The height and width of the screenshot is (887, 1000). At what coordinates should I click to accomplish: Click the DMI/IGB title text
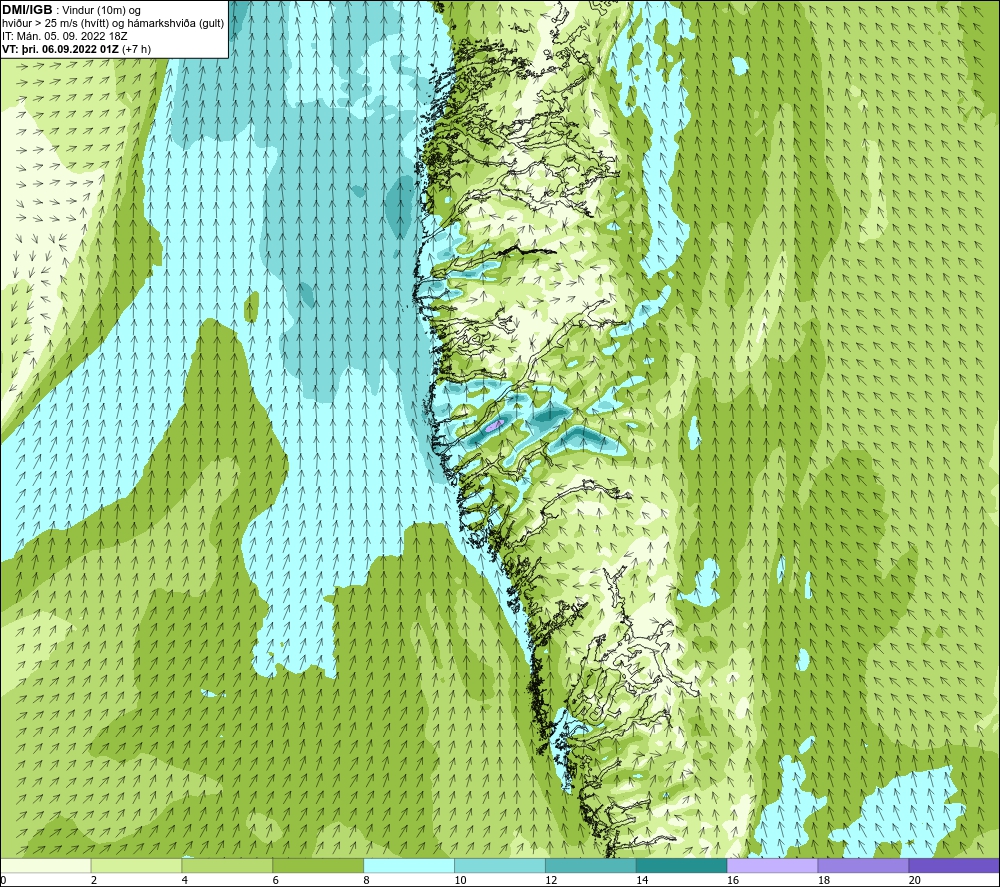(x=27, y=10)
